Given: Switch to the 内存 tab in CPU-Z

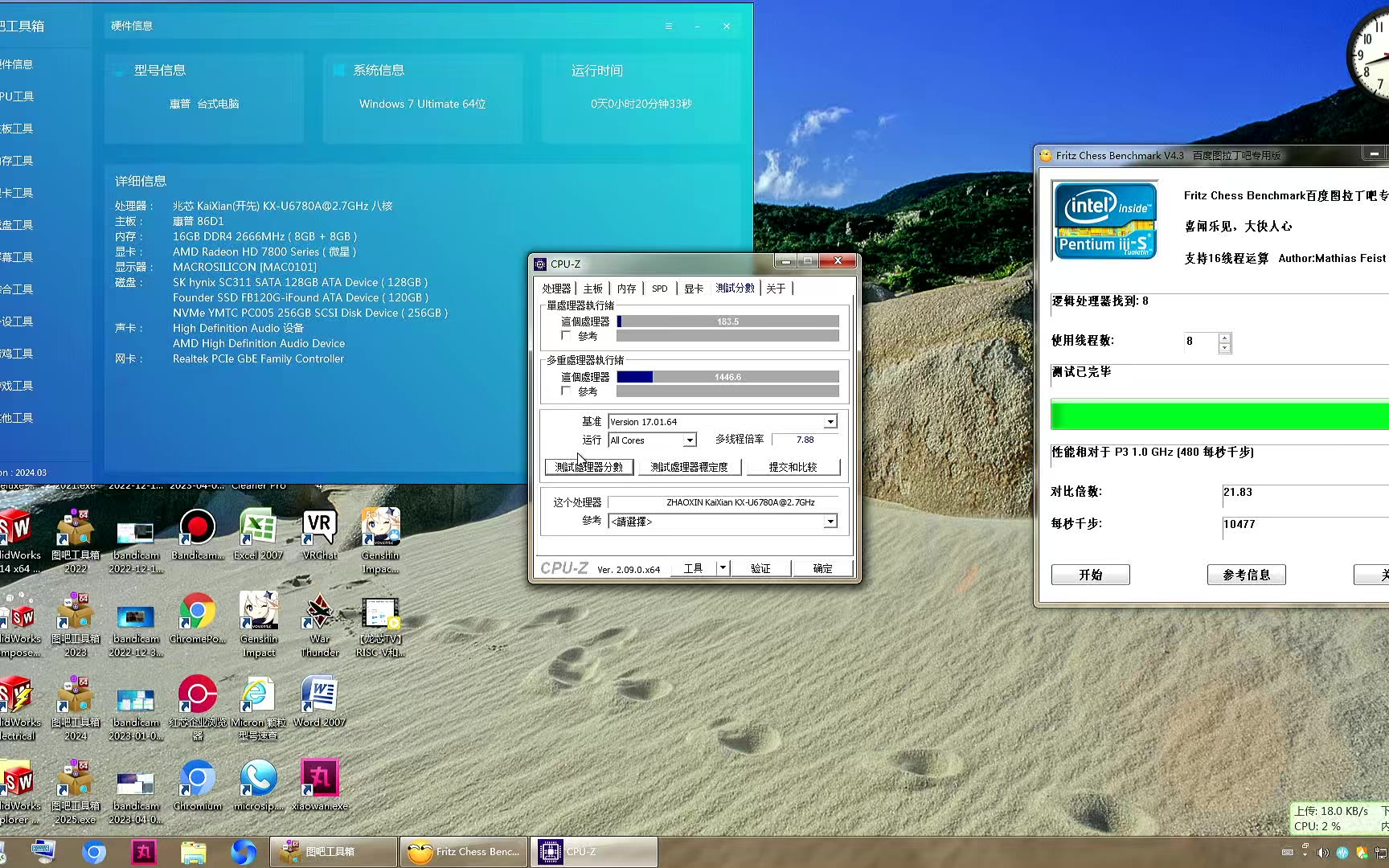Looking at the screenshot, I should [x=626, y=289].
